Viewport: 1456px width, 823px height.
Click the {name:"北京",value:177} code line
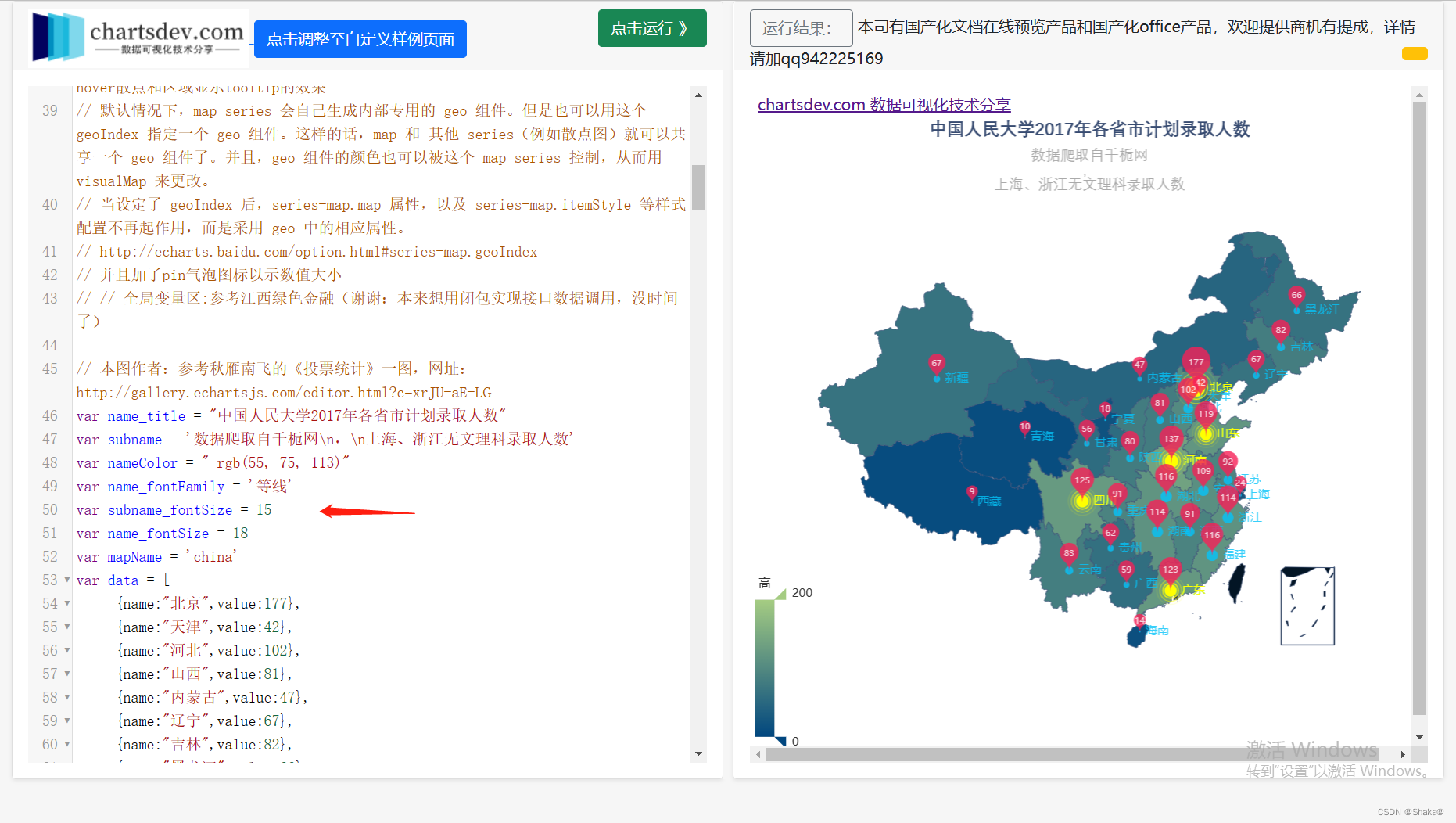coord(208,604)
